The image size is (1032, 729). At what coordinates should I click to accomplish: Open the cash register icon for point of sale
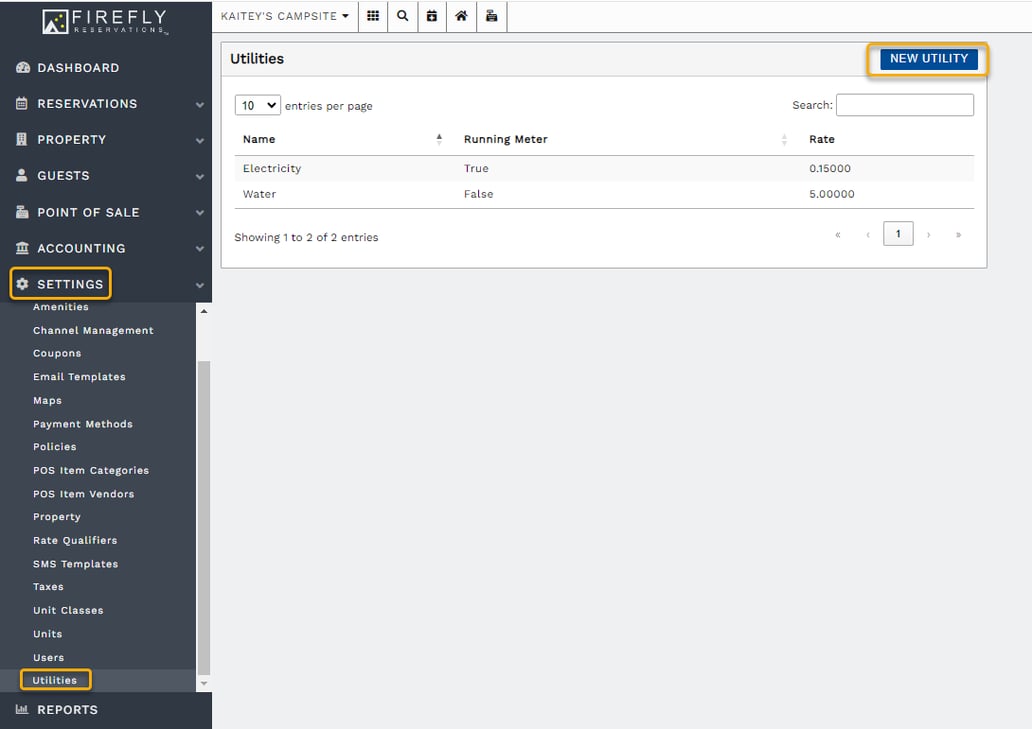491,16
